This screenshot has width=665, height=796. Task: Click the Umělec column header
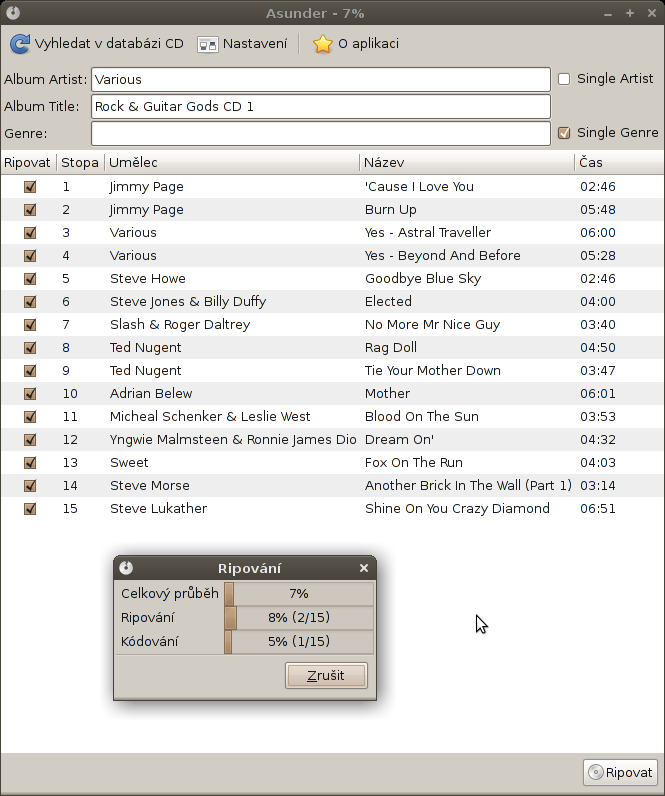(232, 162)
